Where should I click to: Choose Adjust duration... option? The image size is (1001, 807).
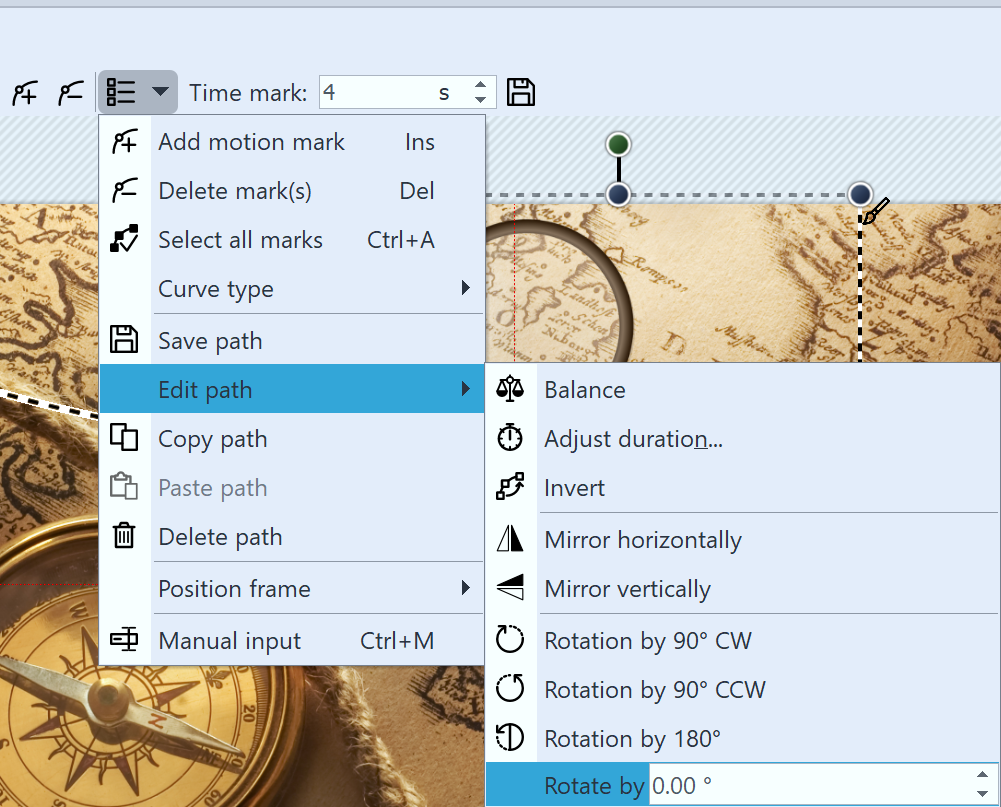pyautogui.click(x=632, y=439)
